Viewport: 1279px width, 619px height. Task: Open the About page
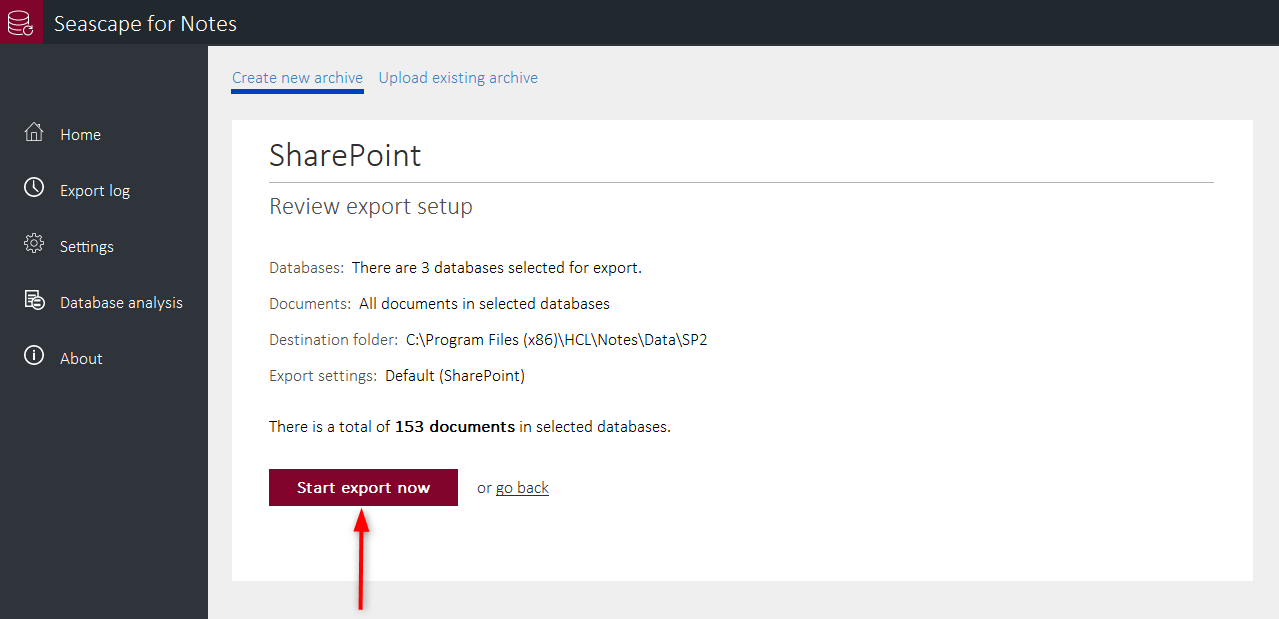[x=81, y=359]
